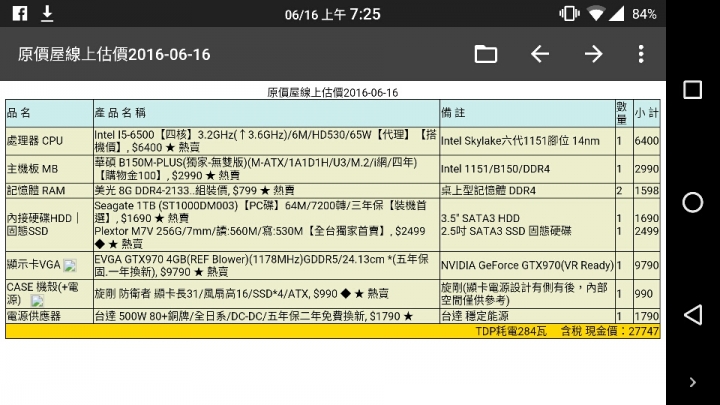Tap the Intel 1151/B150/DDR4 note

(x=495, y=169)
